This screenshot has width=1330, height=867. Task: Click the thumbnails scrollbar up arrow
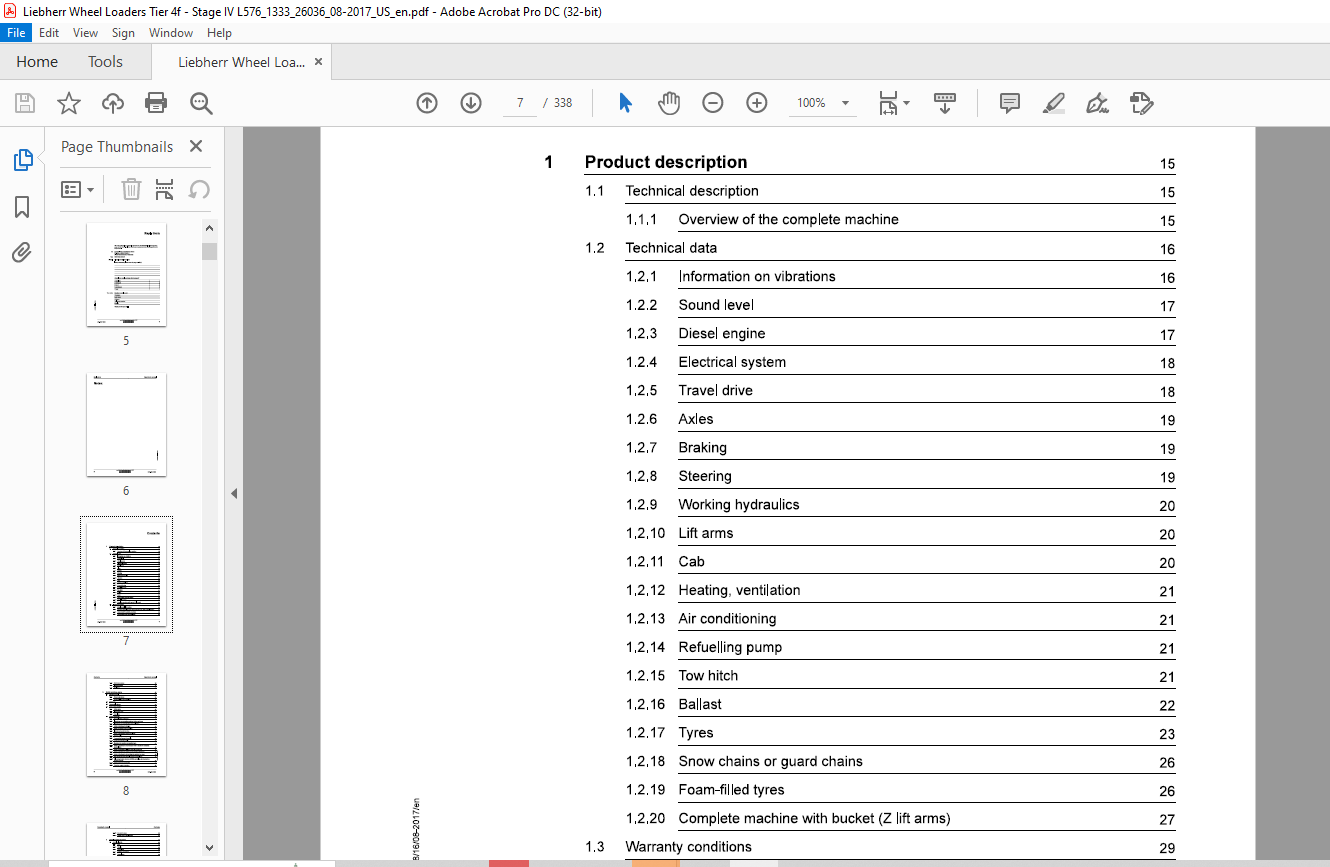209,227
